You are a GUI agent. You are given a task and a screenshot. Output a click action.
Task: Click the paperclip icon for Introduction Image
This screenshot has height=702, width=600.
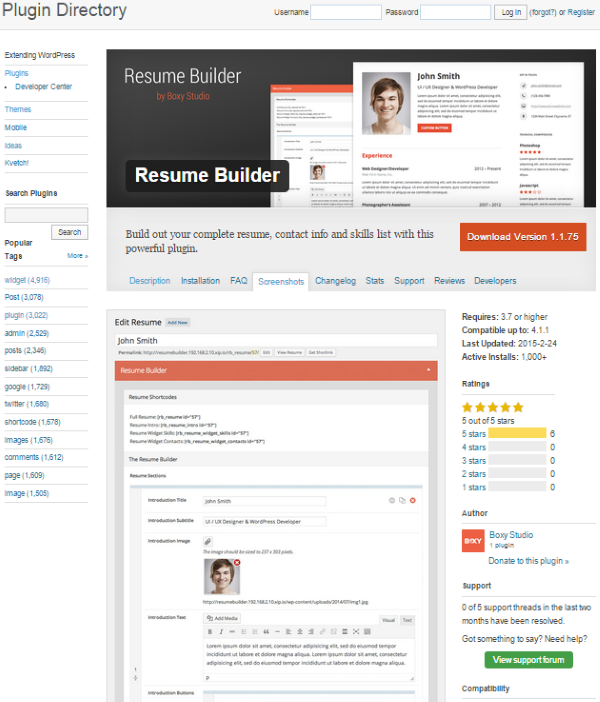208,541
